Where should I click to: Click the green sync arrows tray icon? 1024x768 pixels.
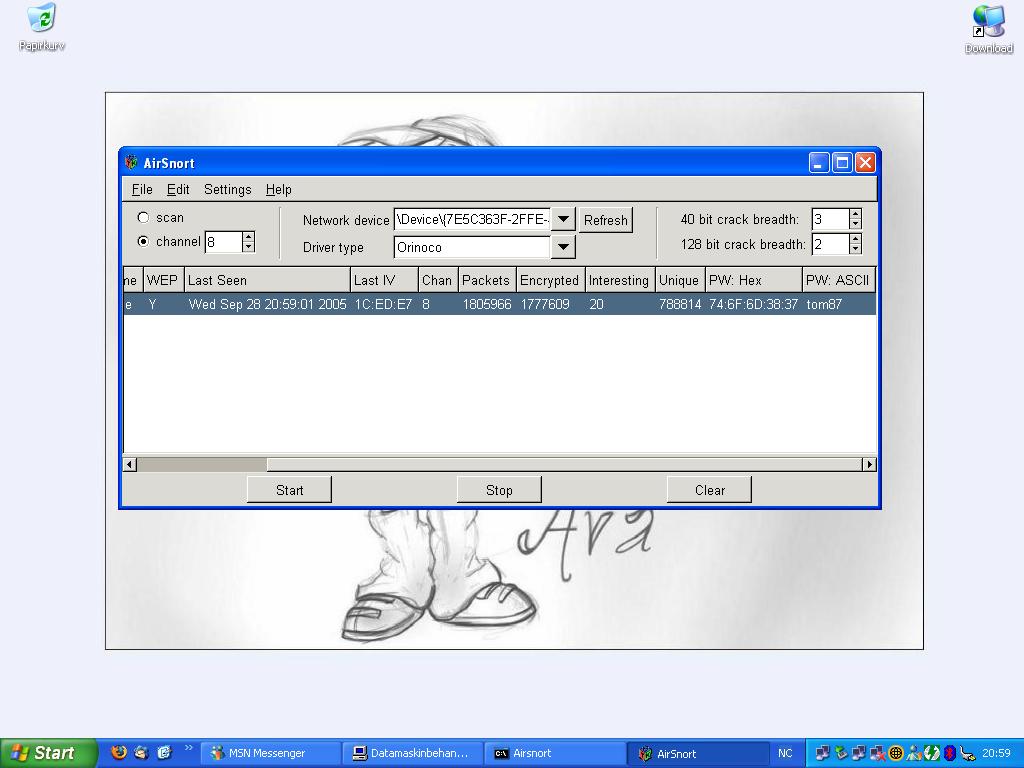coord(931,753)
